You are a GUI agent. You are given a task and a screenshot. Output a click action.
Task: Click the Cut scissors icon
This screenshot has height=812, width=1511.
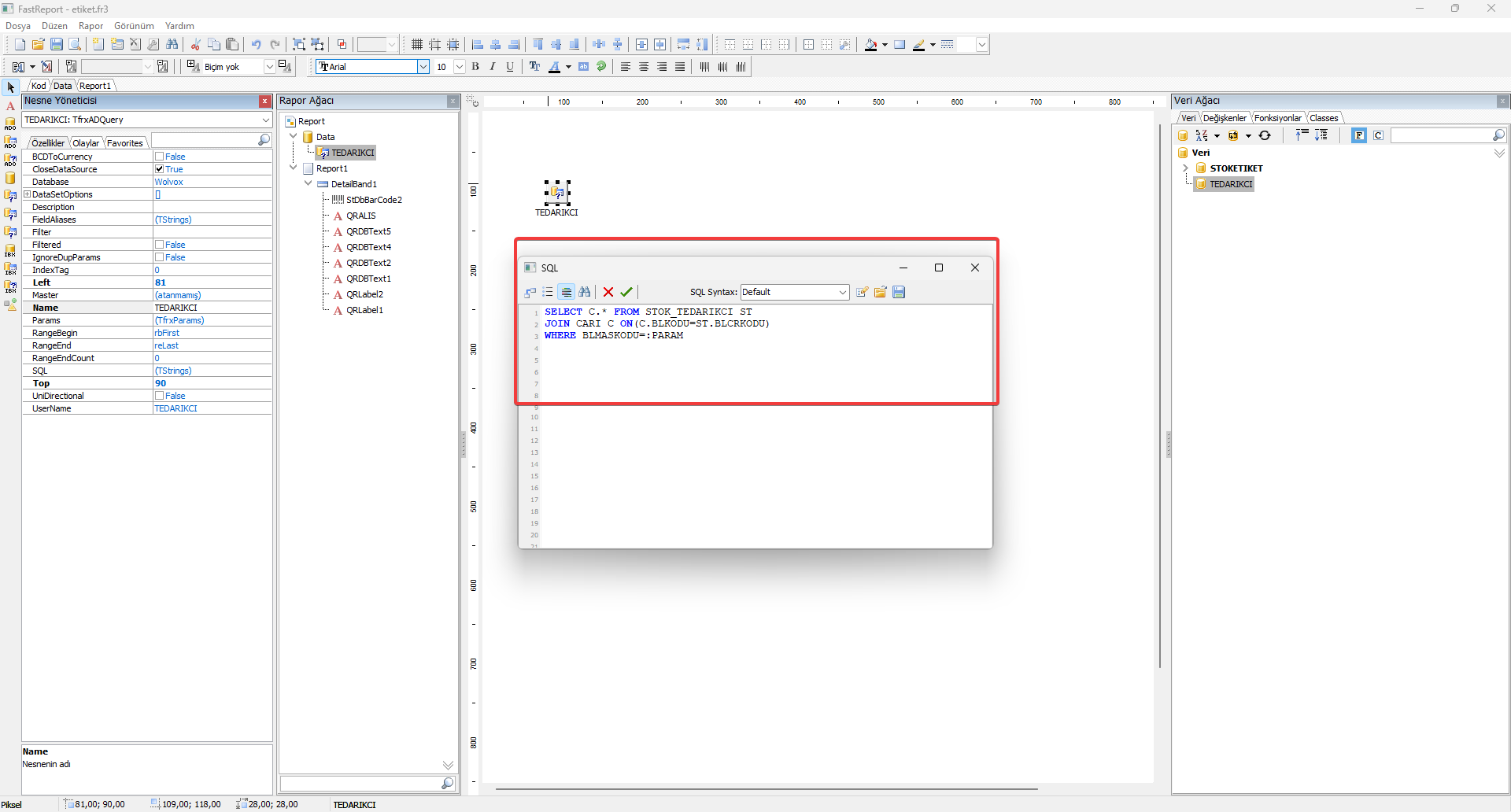click(195, 45)
